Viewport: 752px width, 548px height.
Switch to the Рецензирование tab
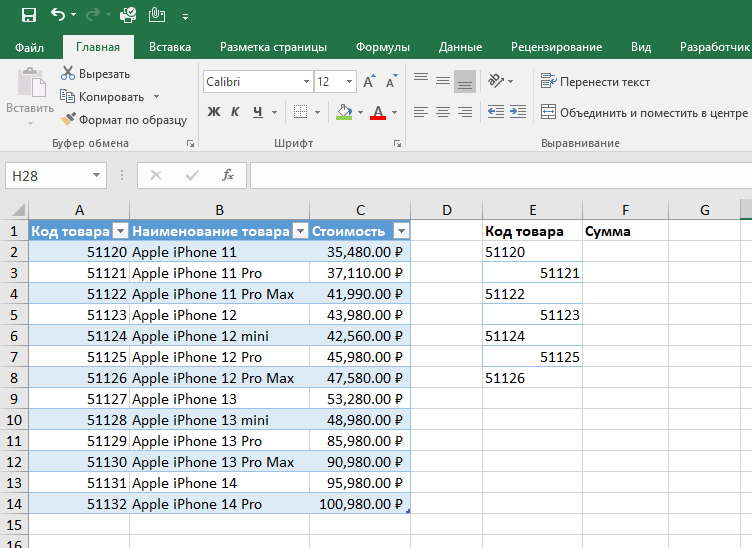[556, 47]
